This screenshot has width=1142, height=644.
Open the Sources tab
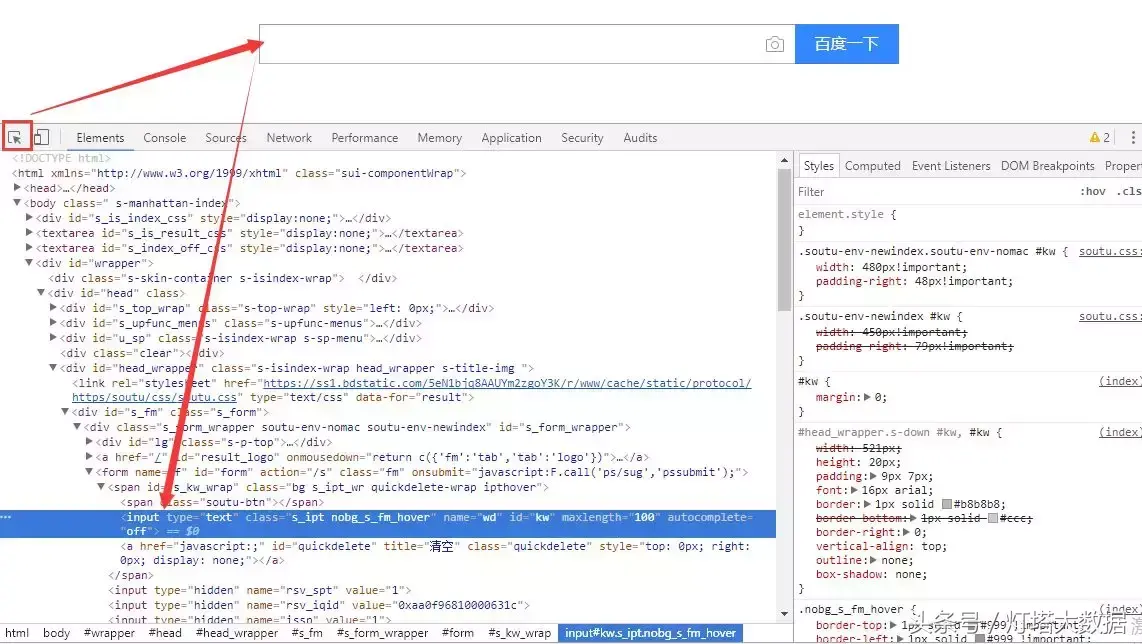coord(226,138)
